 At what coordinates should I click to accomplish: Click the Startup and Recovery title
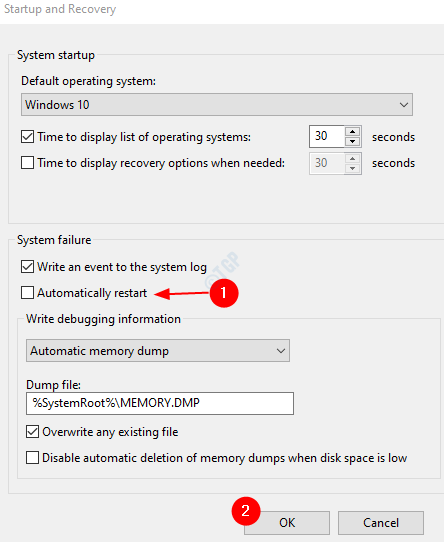coord(60,9)
